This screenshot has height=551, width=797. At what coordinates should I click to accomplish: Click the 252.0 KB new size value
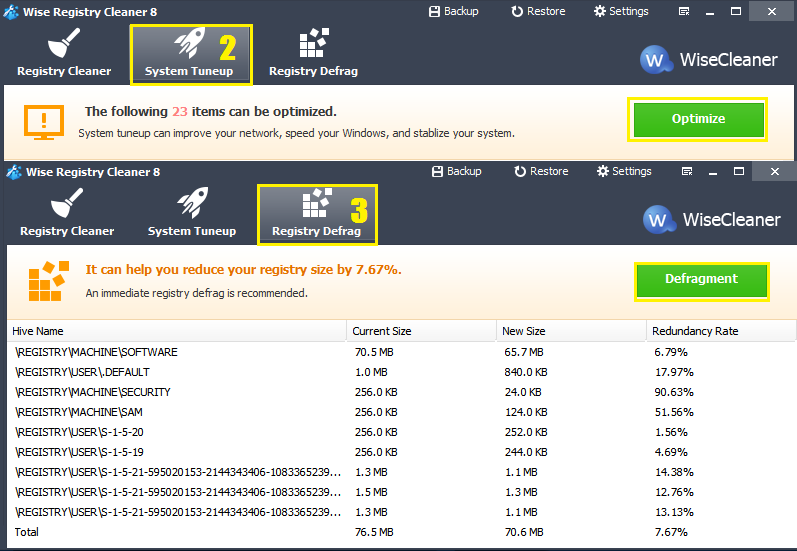coord(526,432)
